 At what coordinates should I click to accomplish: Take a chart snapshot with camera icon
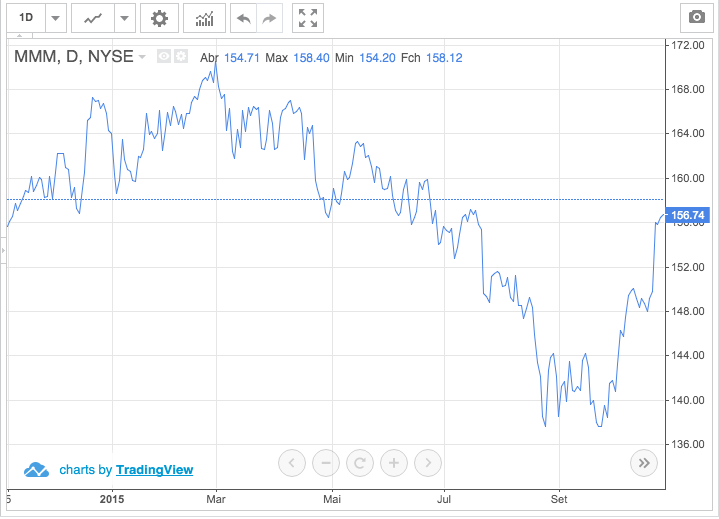[695, 18]
